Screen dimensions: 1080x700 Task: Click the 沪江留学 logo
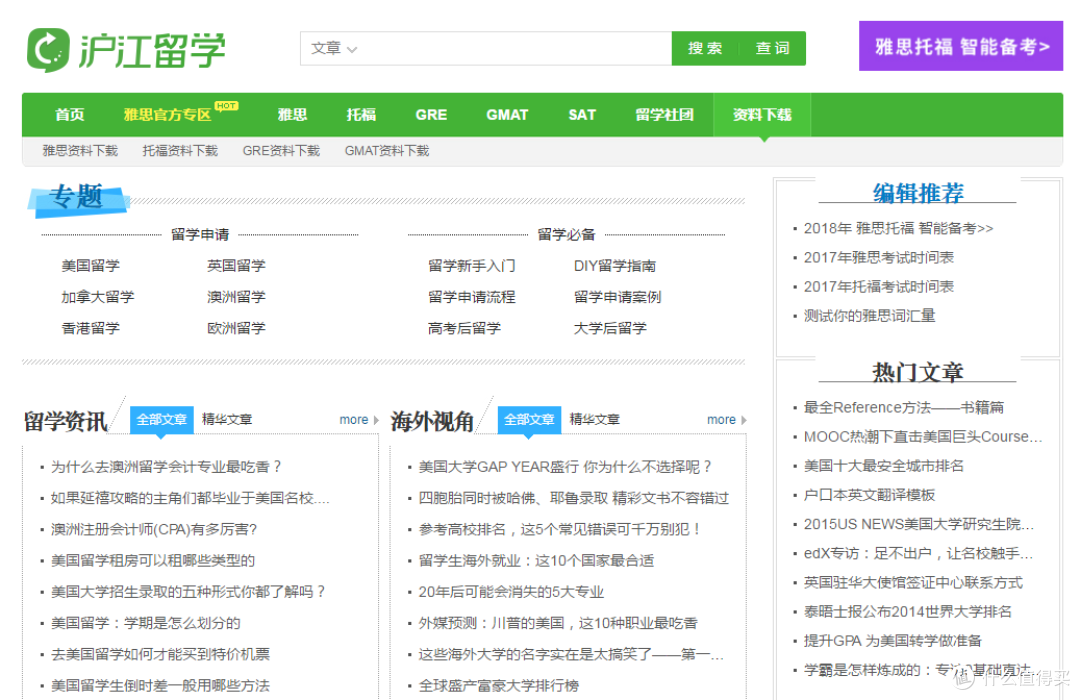click(126, 50)
